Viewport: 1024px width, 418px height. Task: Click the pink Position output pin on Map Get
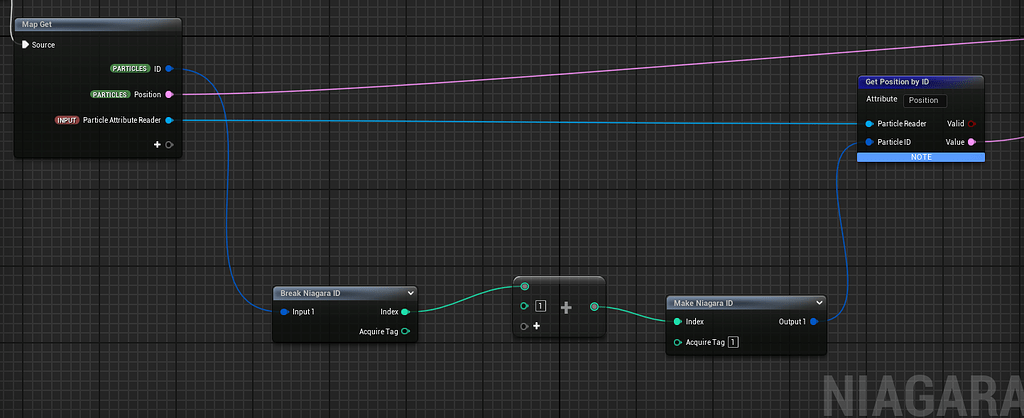pos(169,95)
